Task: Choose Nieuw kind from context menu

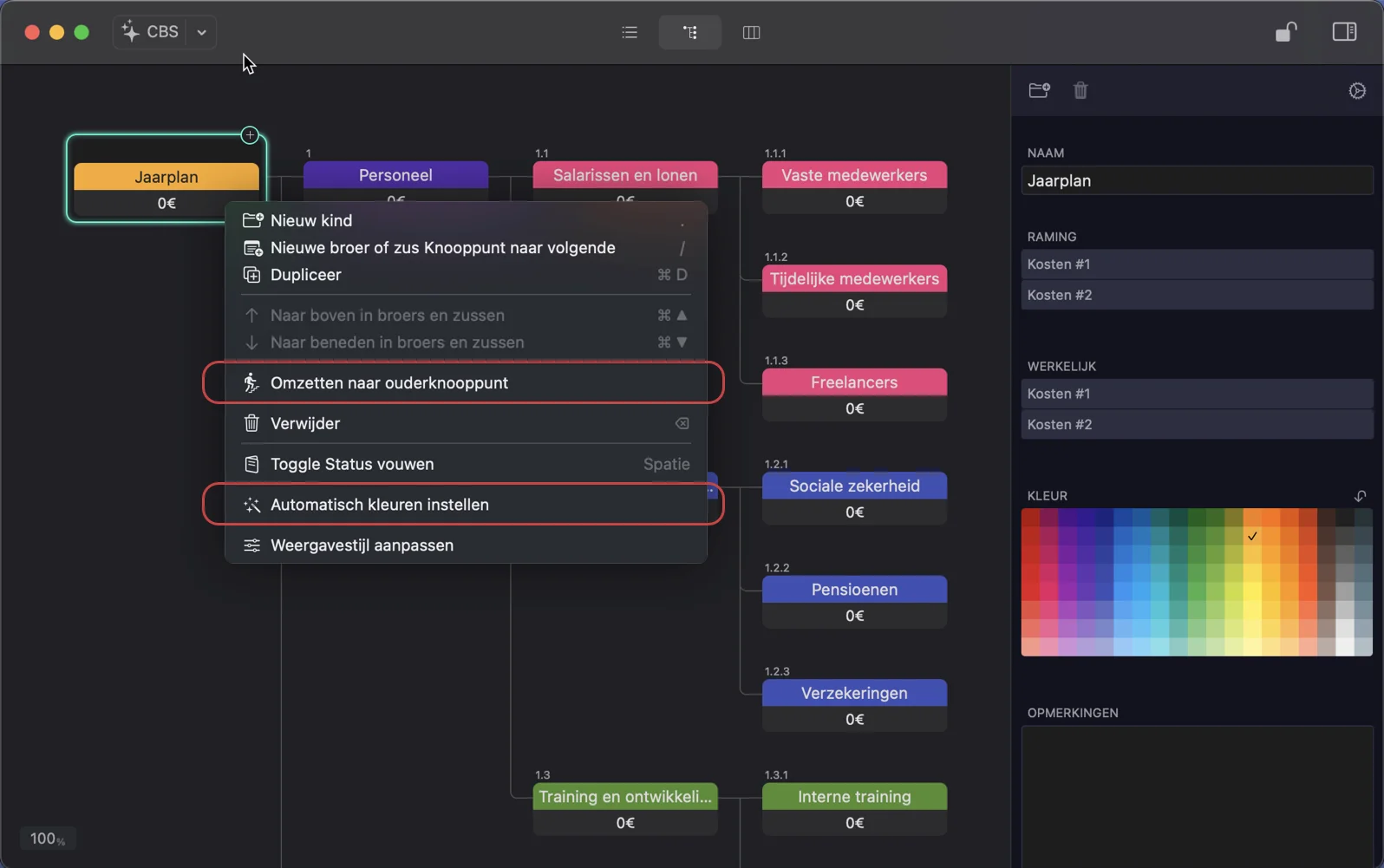Action: click(311, 220)
